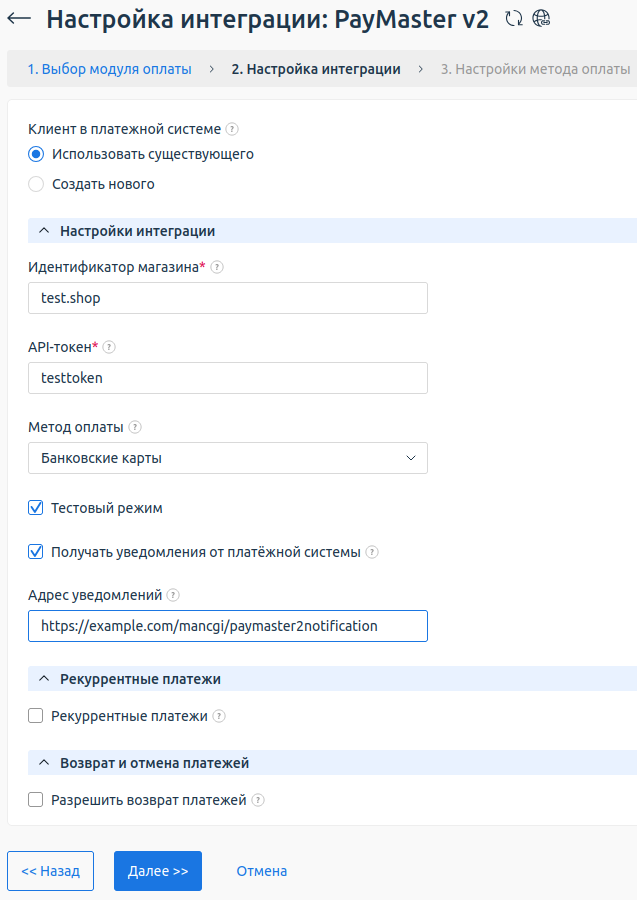The height and width of the screenshot is (900, 637).
Task: Click help icon next to Клиент в платежной системе
Action: pyautogui.click(x=232, y=129)
